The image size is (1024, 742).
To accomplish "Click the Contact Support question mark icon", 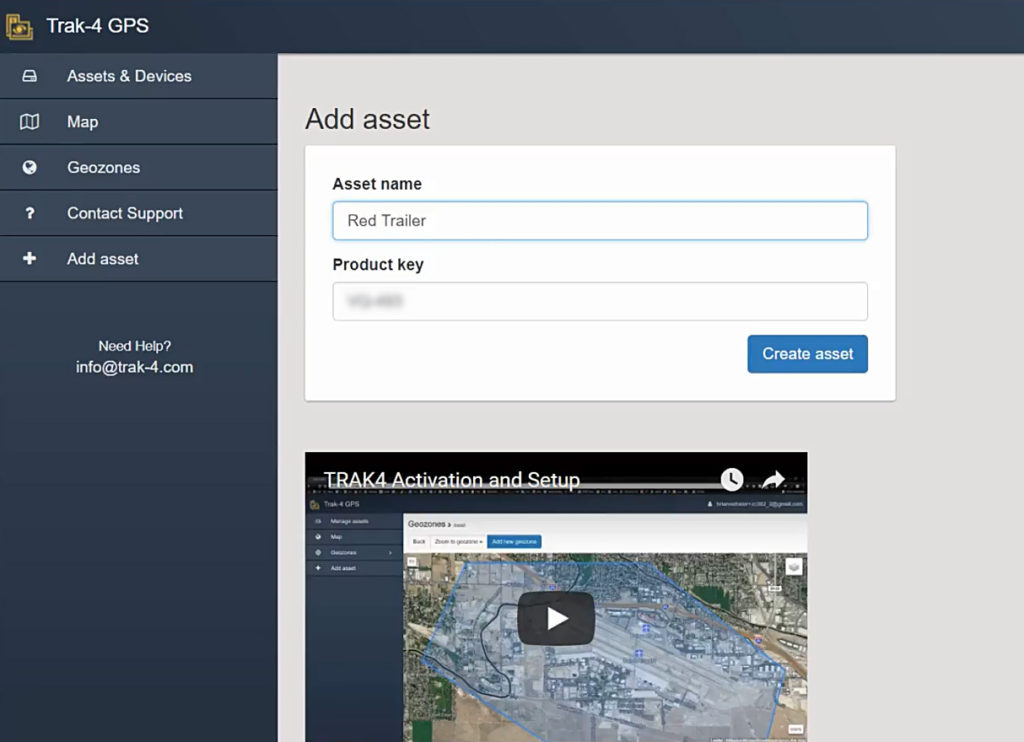I will 29,214.
